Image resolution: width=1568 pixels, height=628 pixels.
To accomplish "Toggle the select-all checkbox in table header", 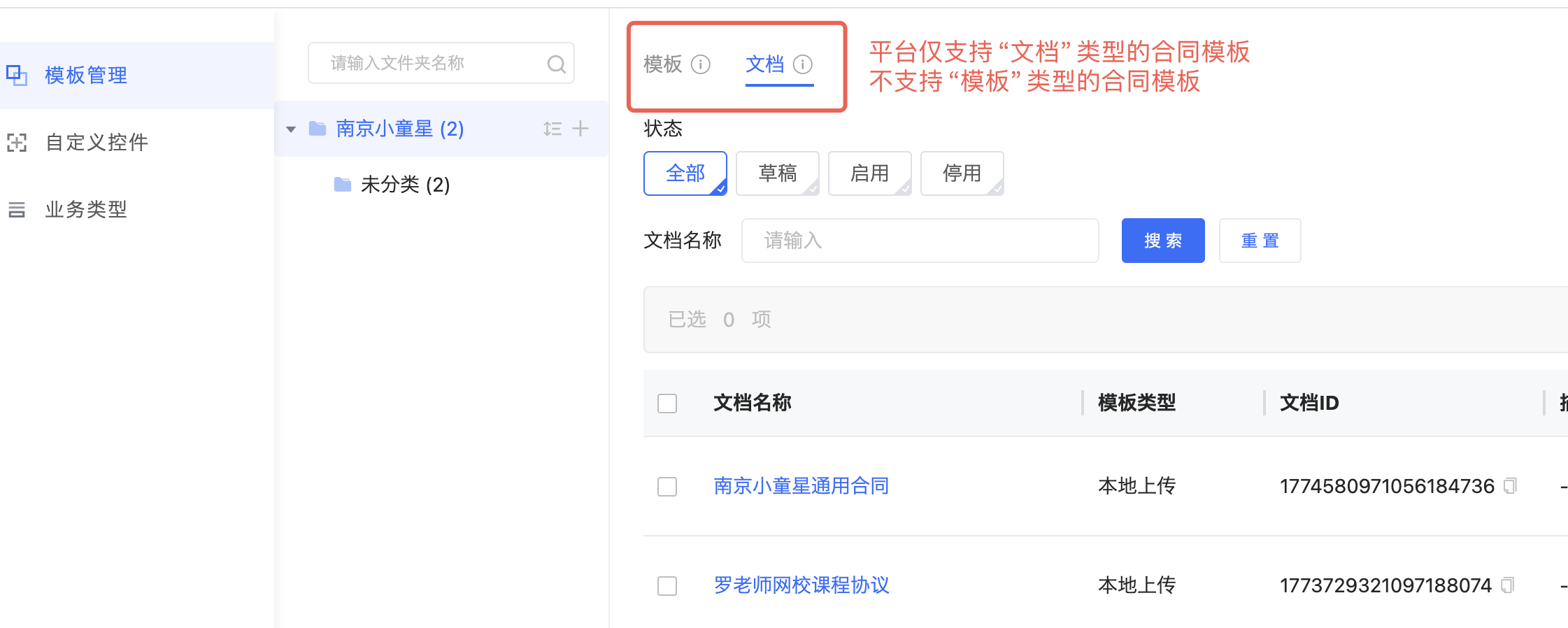I will click(x=667, y=404).
